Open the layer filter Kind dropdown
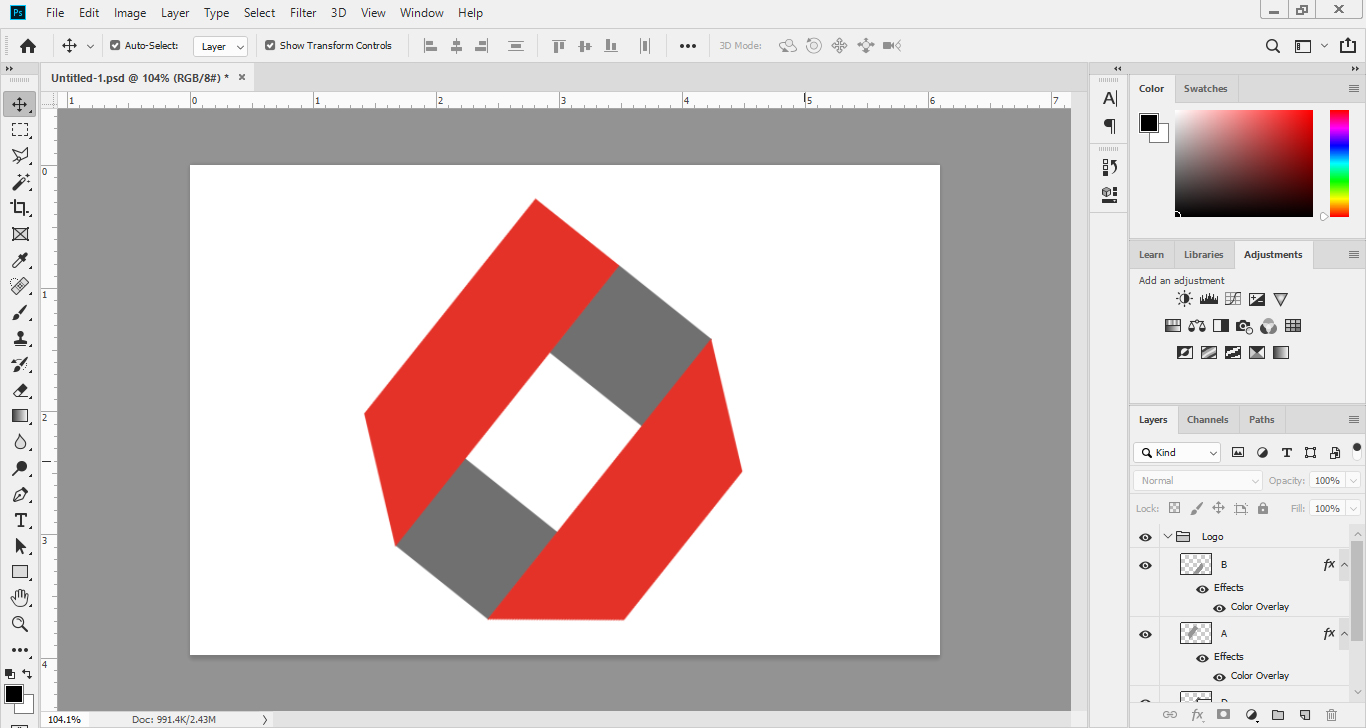The image size is (1366, 728). click(1177, 453)
